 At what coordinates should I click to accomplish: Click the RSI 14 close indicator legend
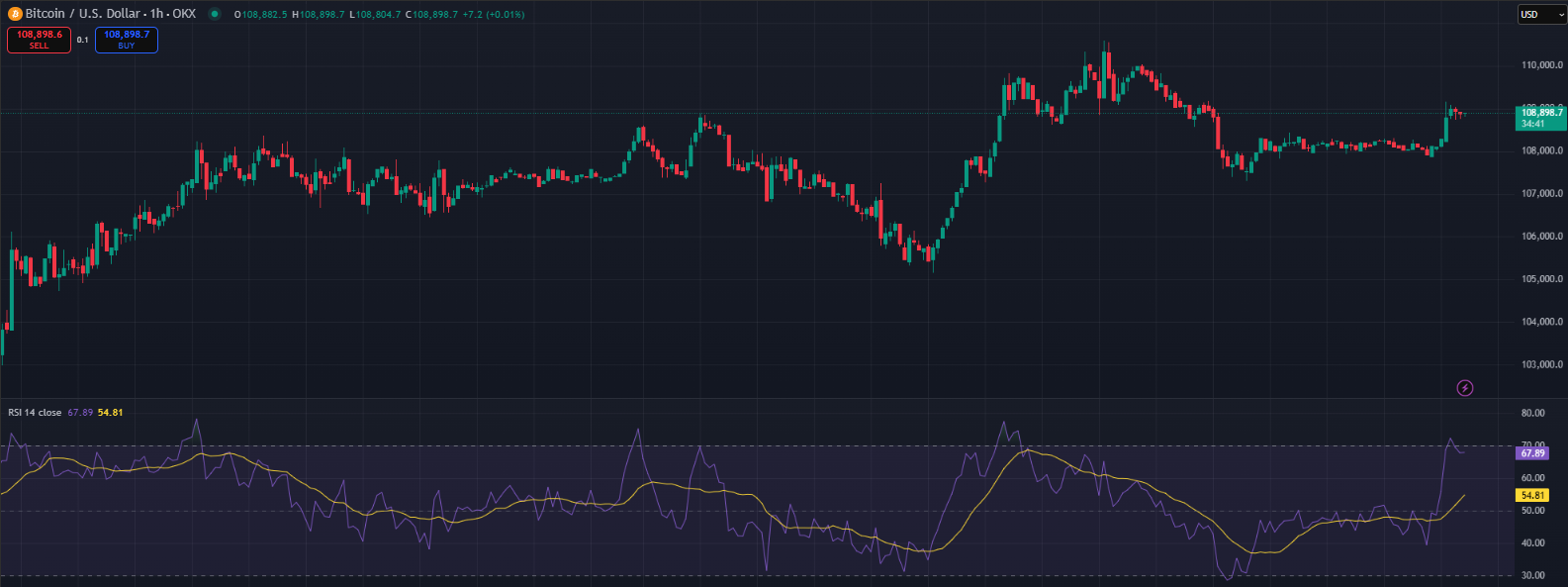[35, 413]
